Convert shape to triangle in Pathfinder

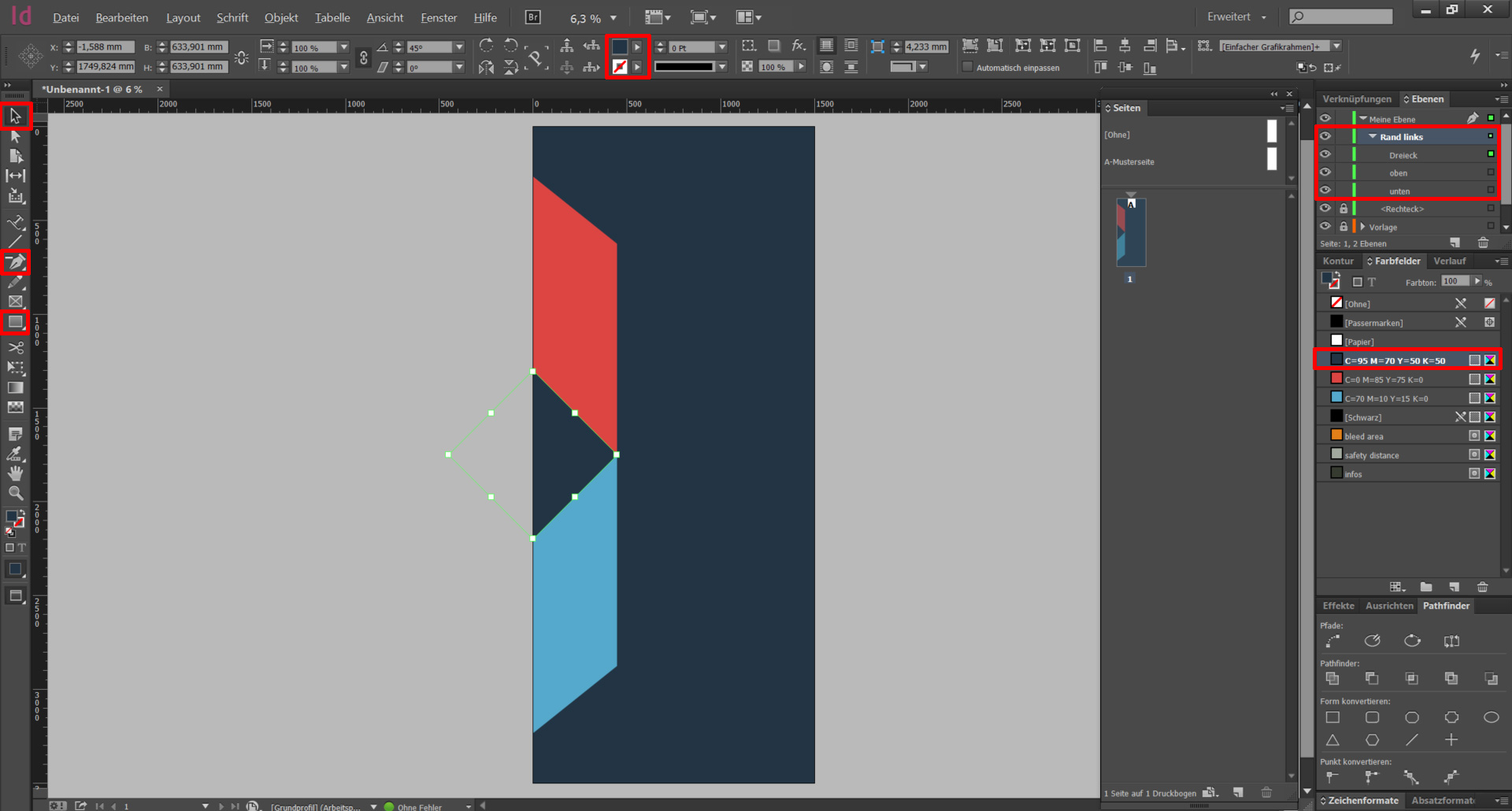(x=1332, y=740)
